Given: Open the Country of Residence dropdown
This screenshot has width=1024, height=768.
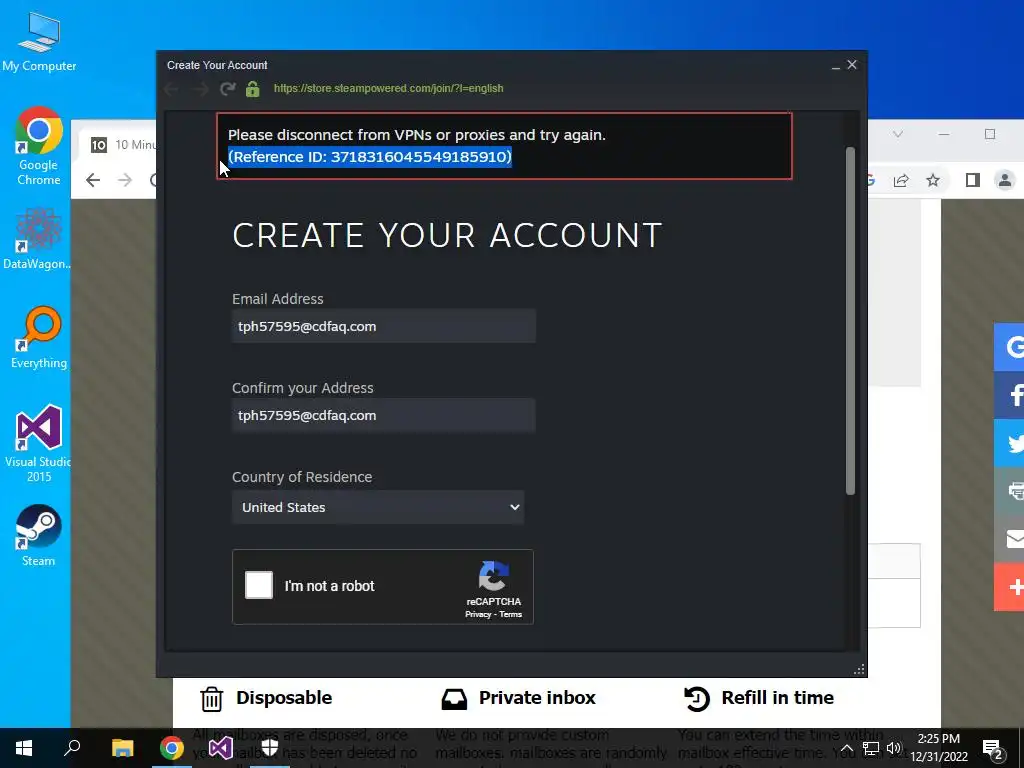Looking at the screenshot, I should tap(378, 507).
